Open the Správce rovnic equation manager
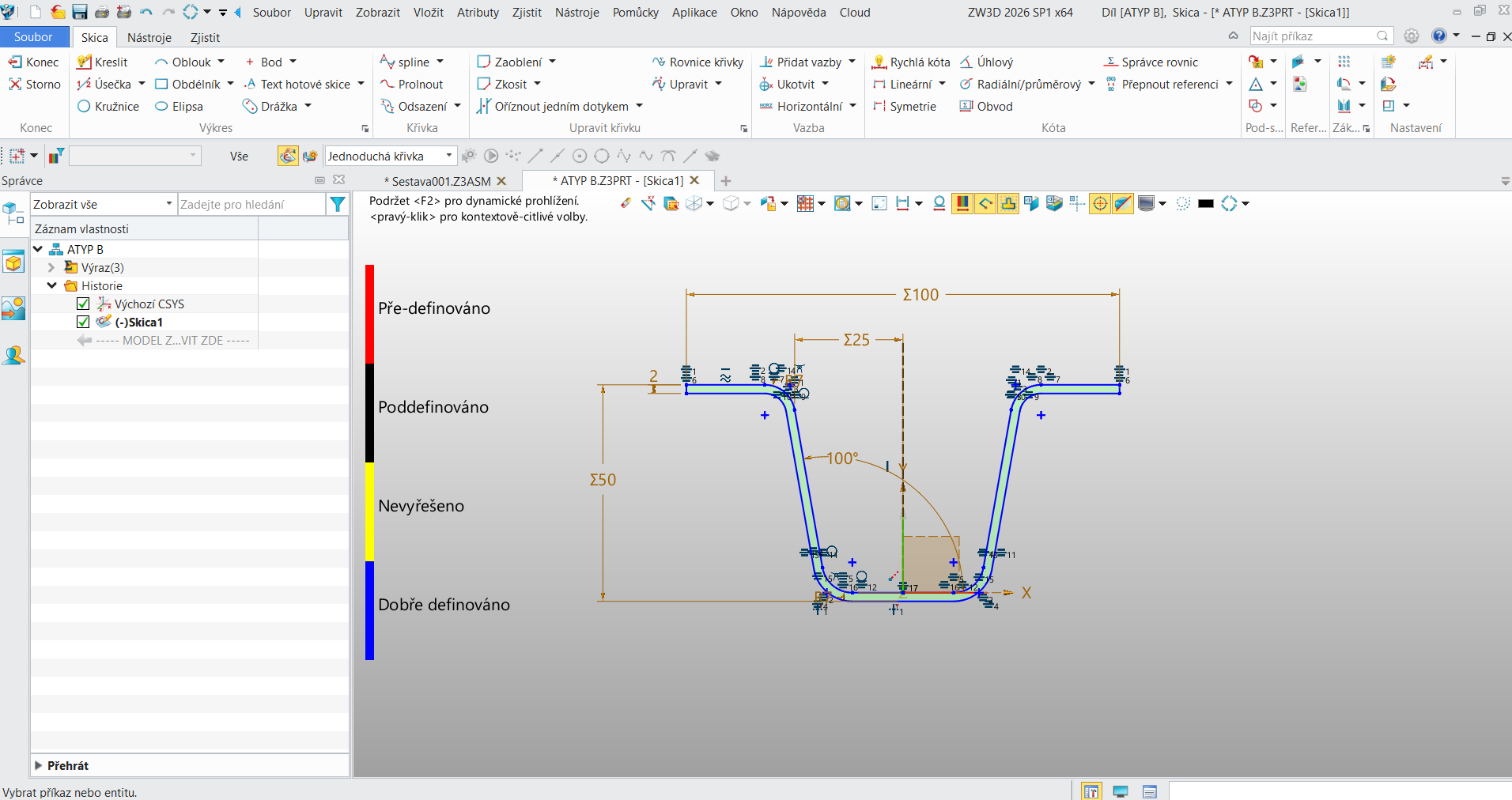Screen dimensions: 1512x800 coord(1151,62)
